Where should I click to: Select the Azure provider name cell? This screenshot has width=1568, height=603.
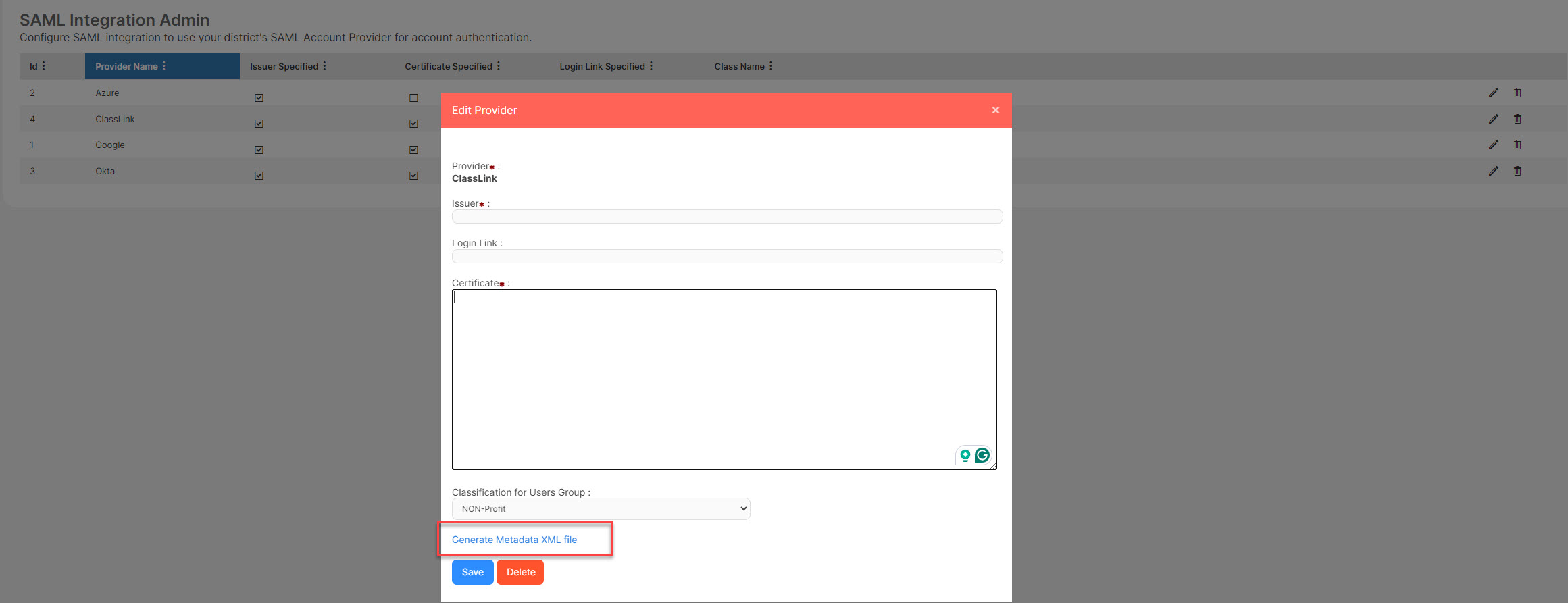tap(107, 93)
